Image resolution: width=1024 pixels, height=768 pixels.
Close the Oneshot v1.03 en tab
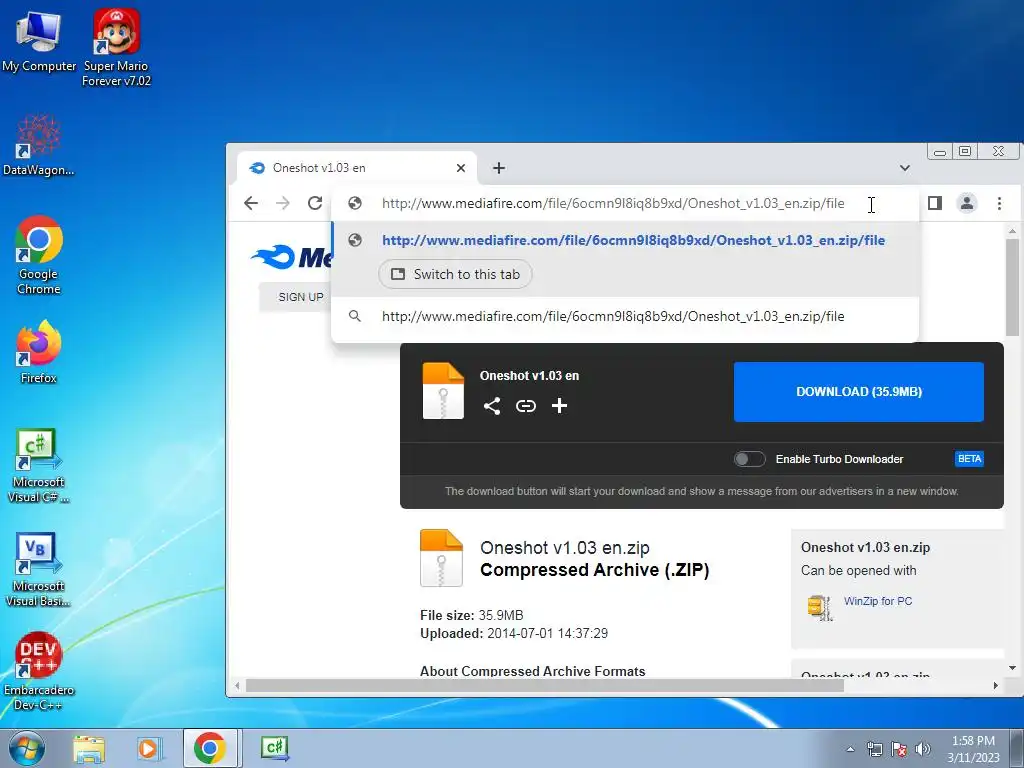click(x=460, y=168)
